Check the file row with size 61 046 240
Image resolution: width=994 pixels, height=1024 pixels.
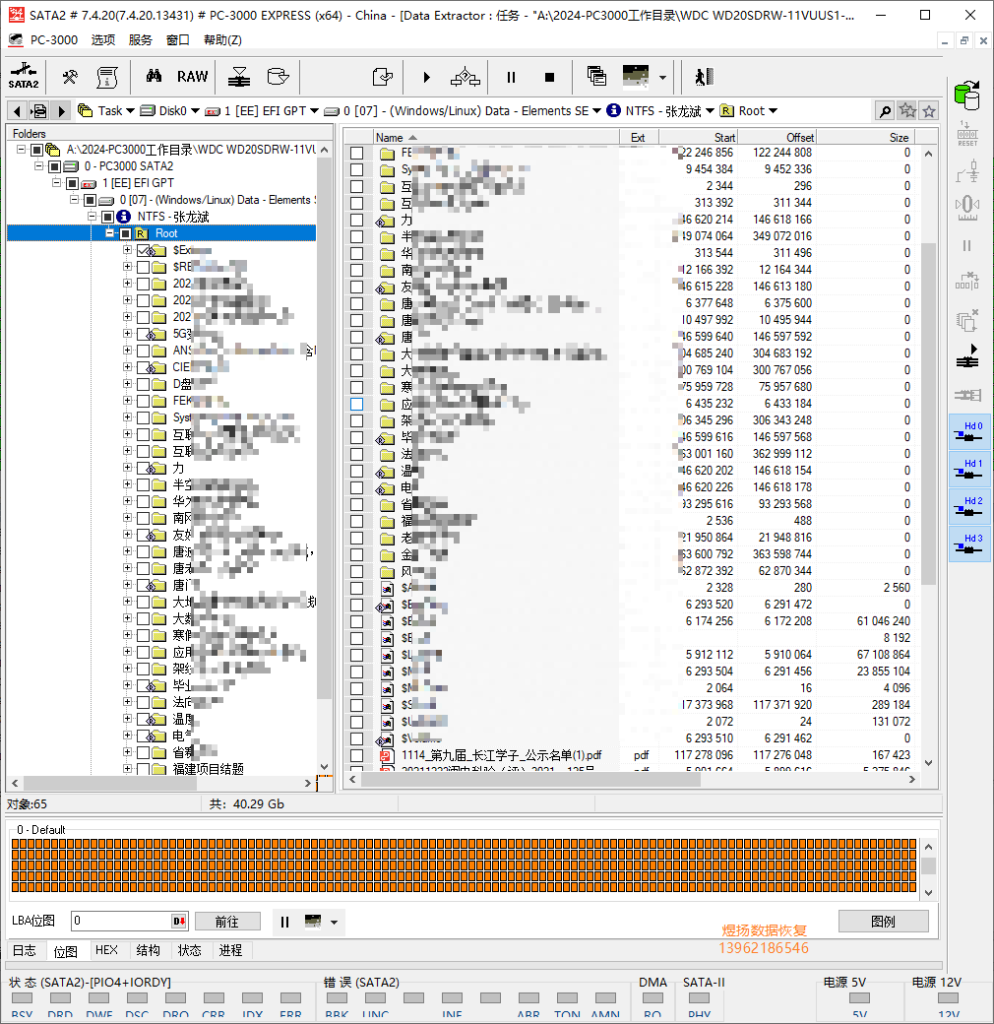[357, 622]
